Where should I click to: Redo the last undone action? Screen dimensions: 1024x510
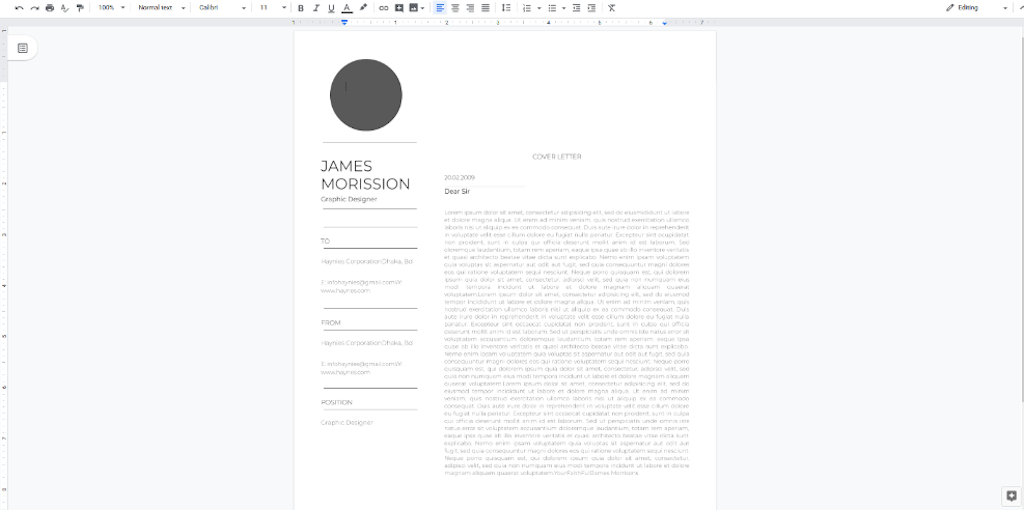pos(35,8)
